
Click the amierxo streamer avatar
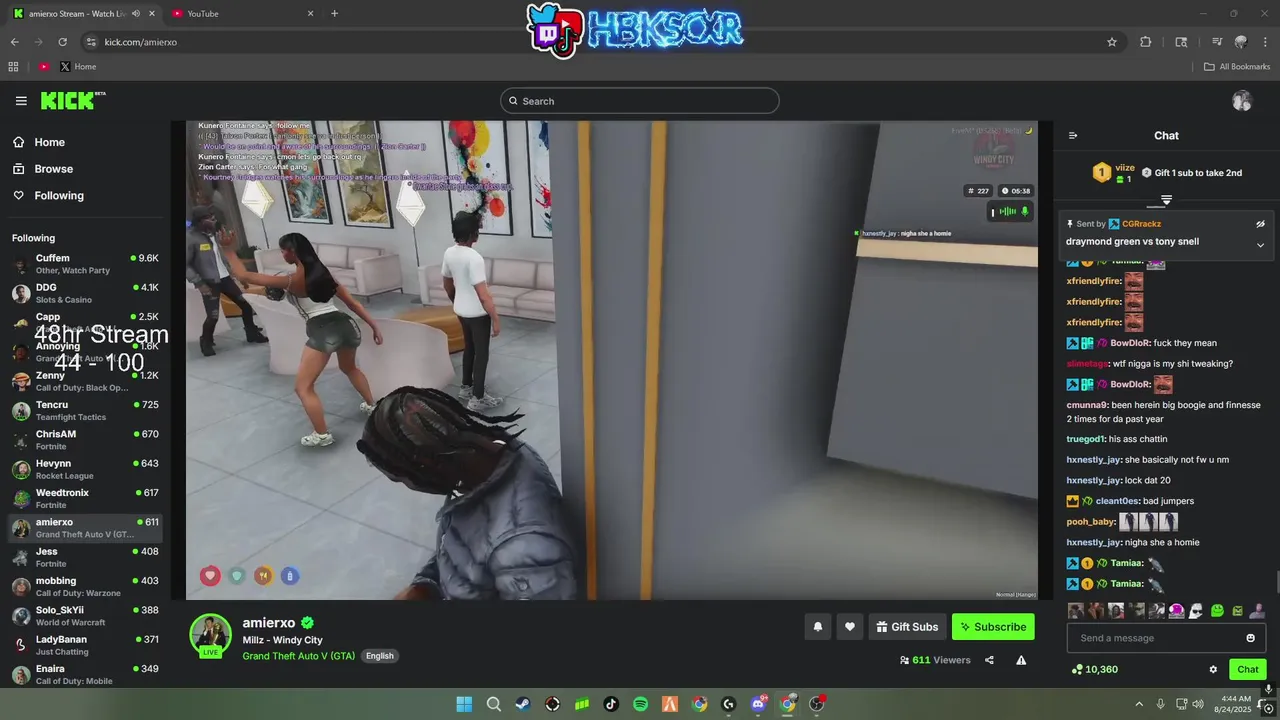click(211, 635)
